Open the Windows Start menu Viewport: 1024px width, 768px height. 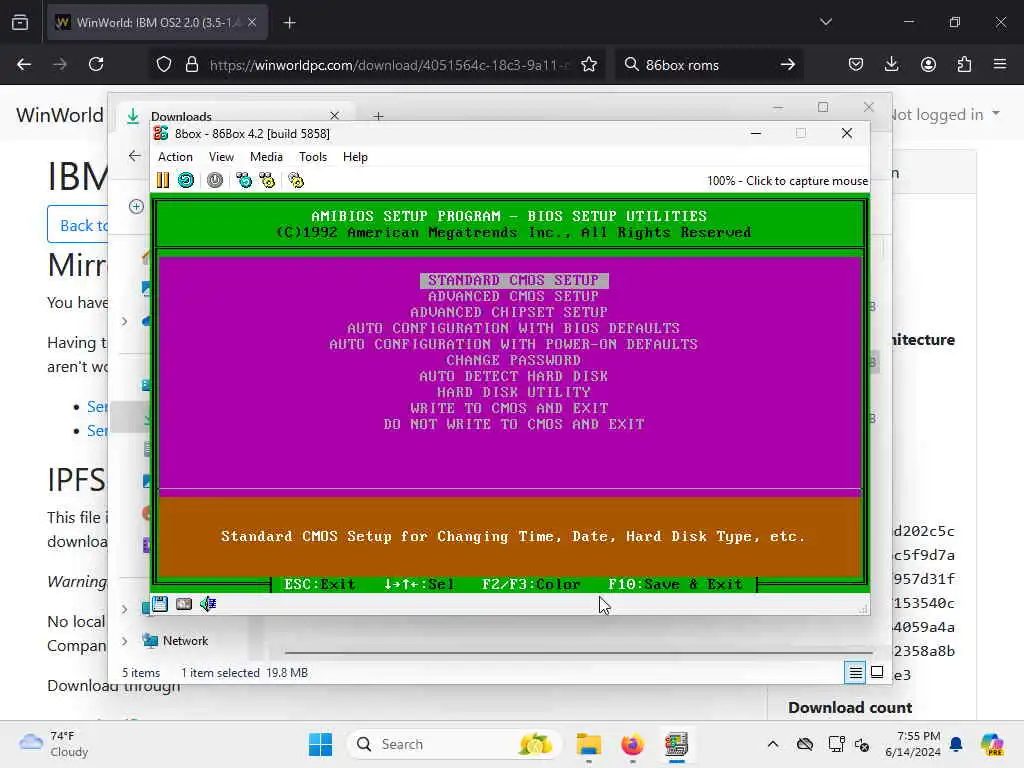coord(320,744)
